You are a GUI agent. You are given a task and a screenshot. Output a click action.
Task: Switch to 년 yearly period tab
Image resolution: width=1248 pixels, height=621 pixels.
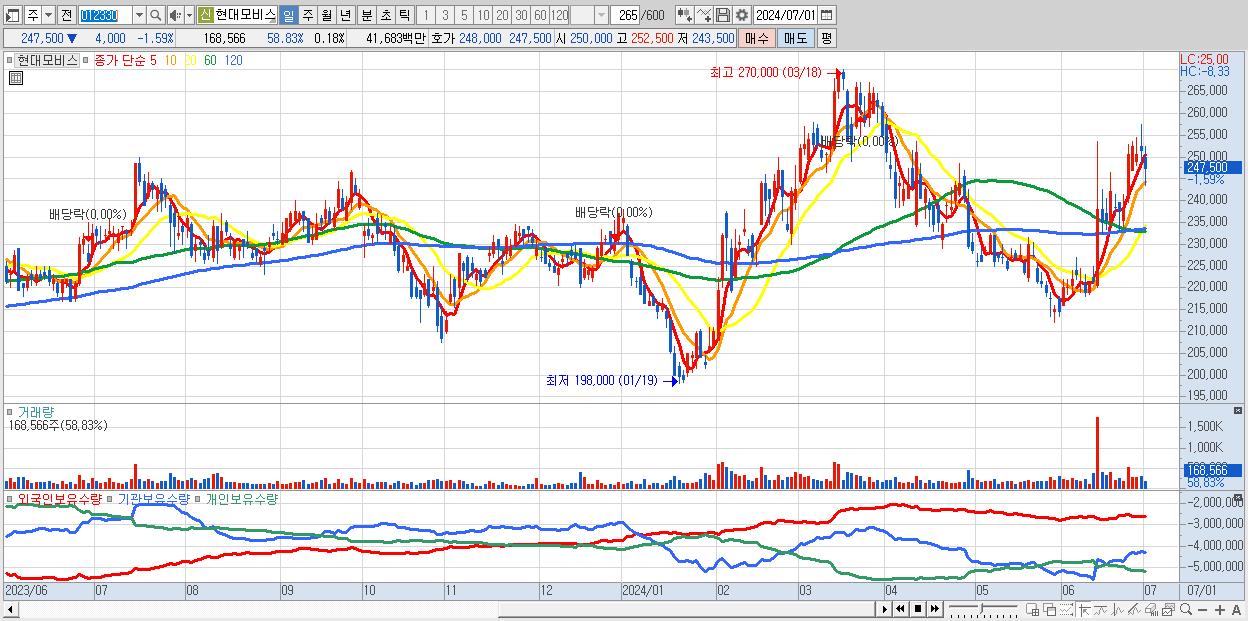(x=345, y=15)
